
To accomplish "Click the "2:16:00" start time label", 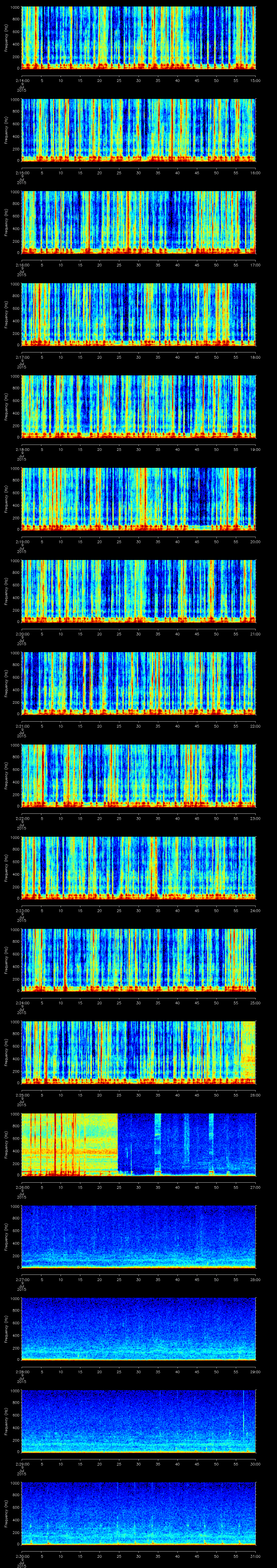I will (22, 265).
